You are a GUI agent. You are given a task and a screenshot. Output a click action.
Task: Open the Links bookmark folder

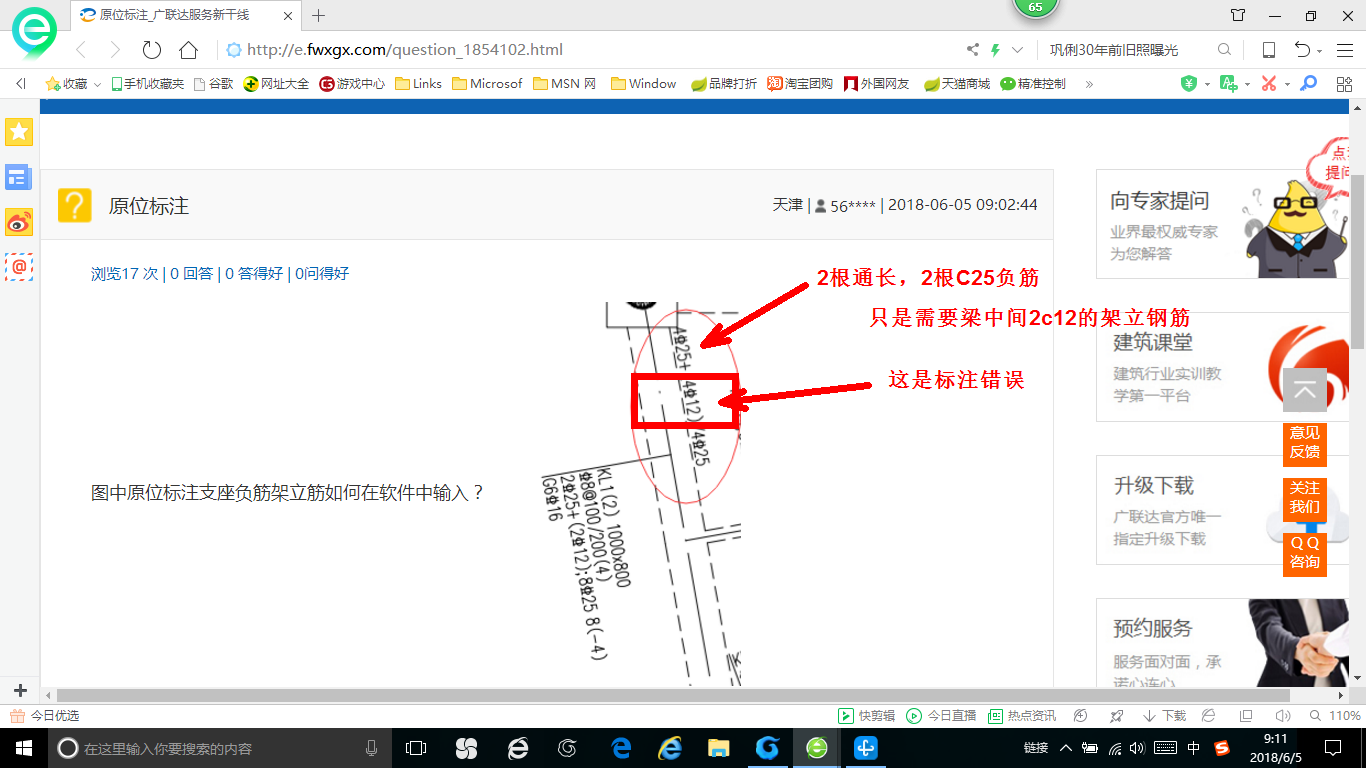418,84
